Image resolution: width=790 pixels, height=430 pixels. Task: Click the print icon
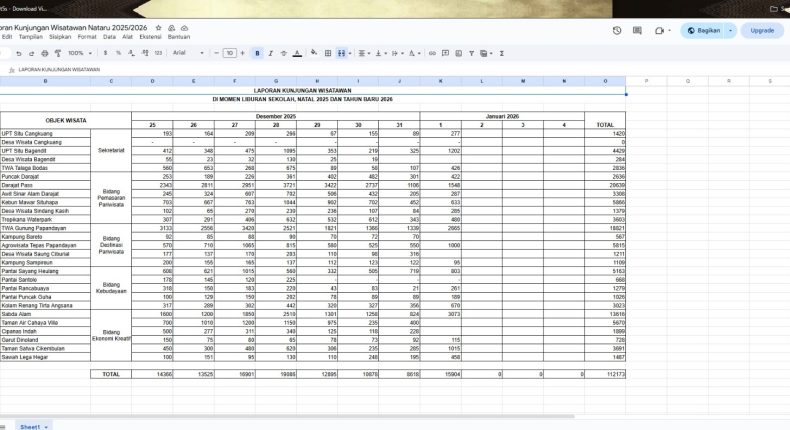[x=46, y=53]
